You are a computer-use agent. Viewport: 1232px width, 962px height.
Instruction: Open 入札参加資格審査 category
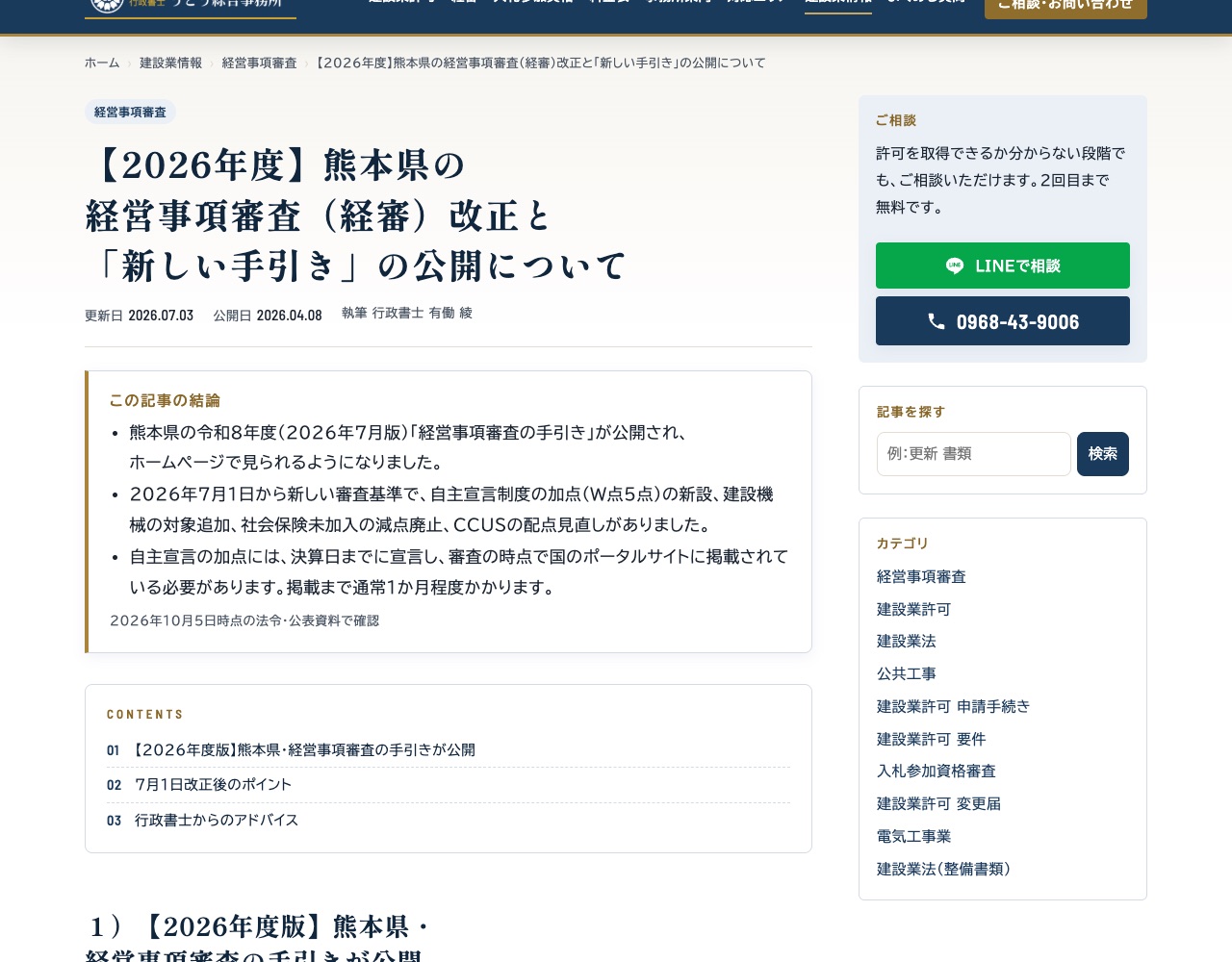(x=936, y=771)
